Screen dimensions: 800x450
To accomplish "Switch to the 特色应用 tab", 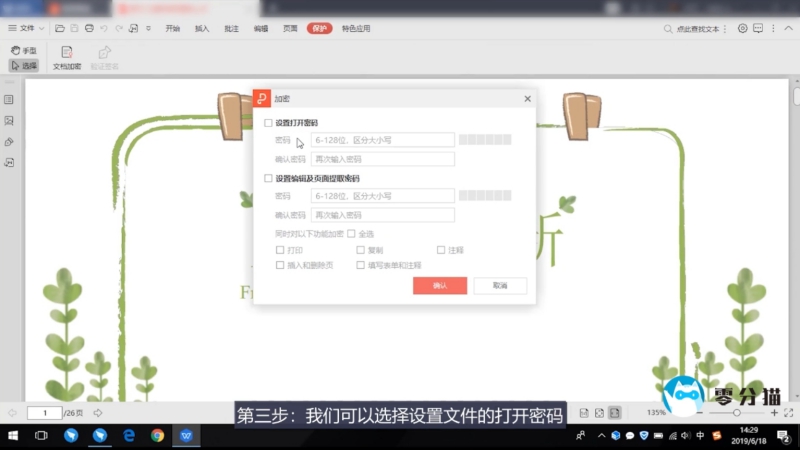I will click(x=356, y=28).
